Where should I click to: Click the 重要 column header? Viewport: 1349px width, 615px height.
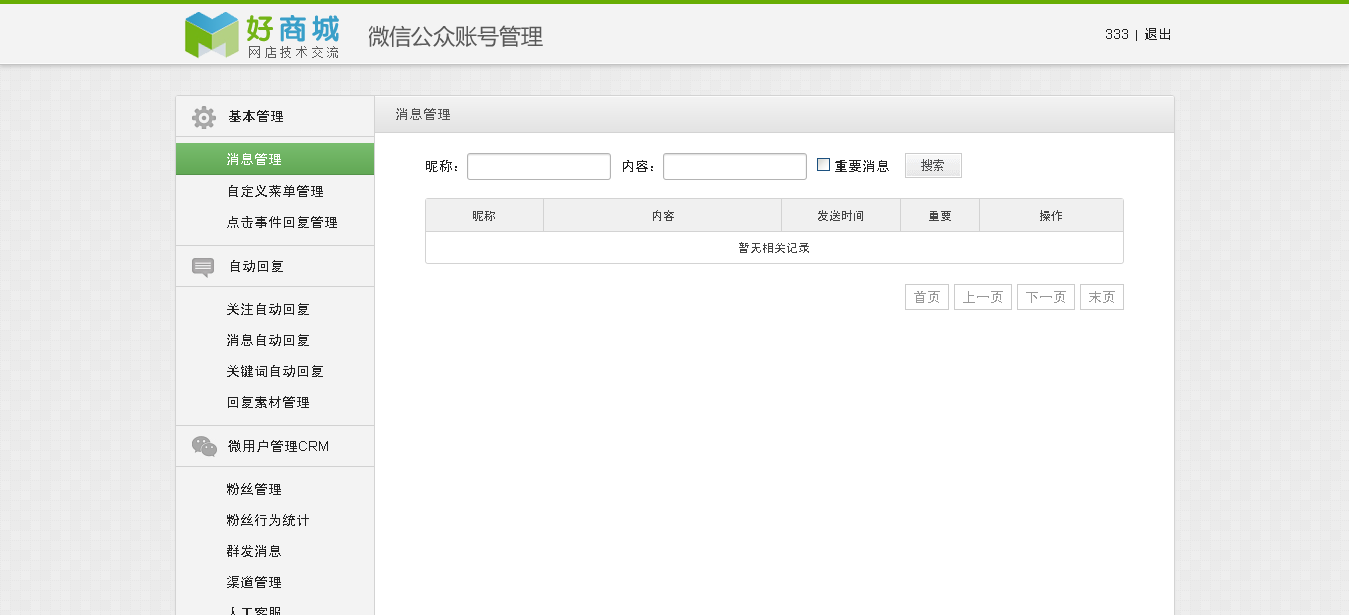[940, 215]
